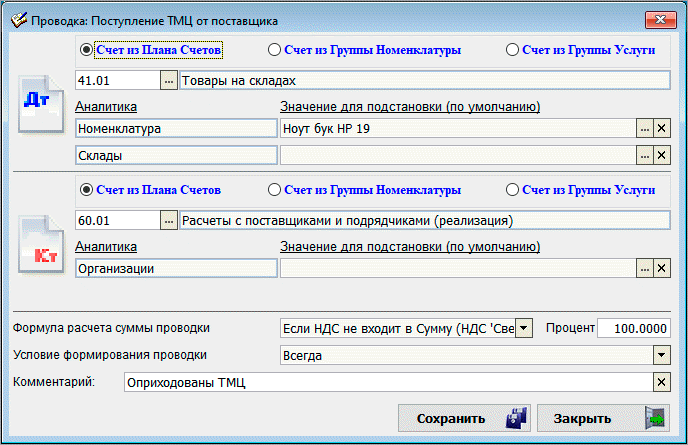This screenshot has height=445, width=688.
Task: Click 'Расчеты с поставщиками и подрядчиками' account name
Action: (425, 220)
